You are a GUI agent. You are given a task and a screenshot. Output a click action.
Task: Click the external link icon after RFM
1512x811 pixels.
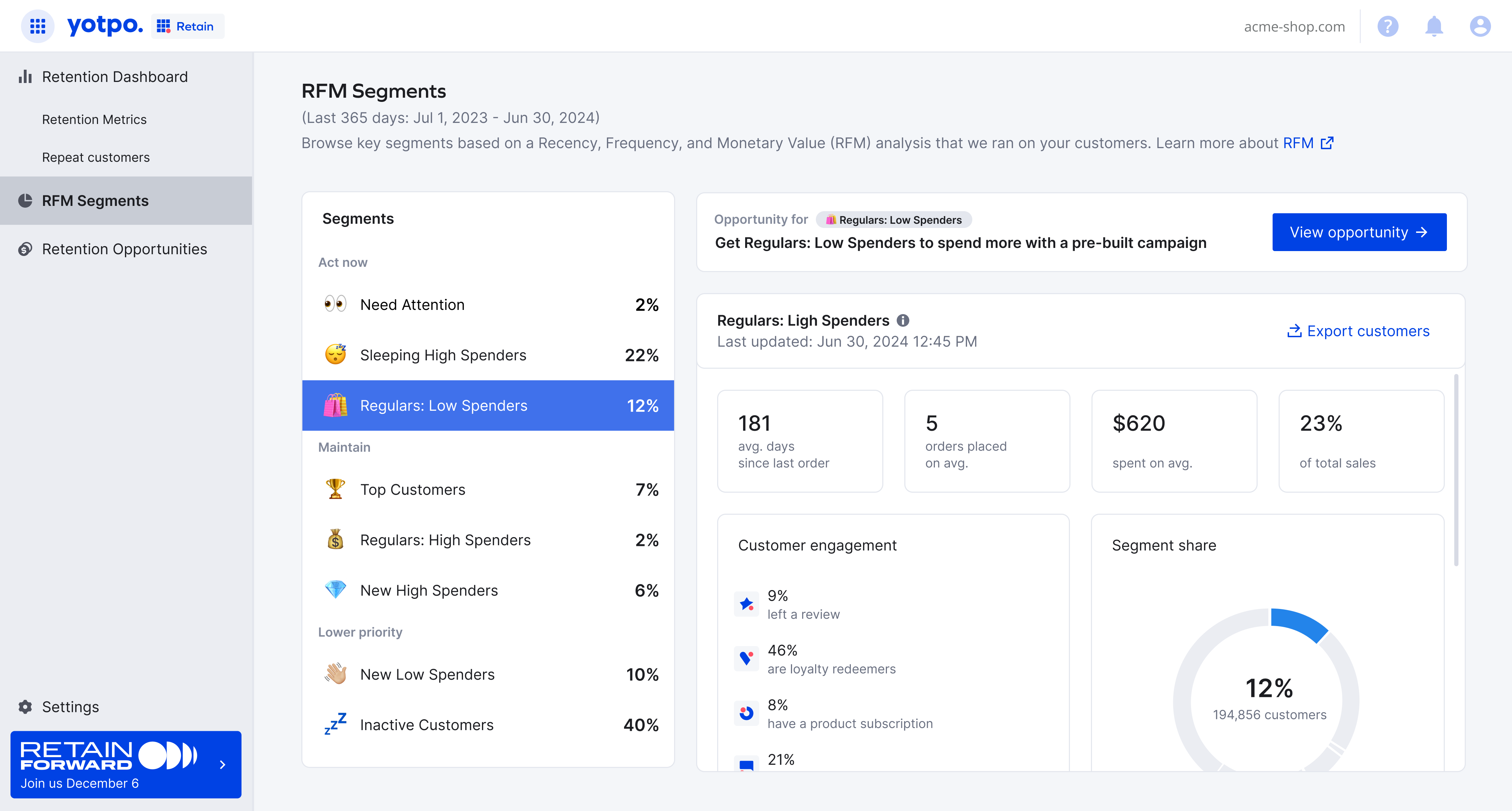1326,143
